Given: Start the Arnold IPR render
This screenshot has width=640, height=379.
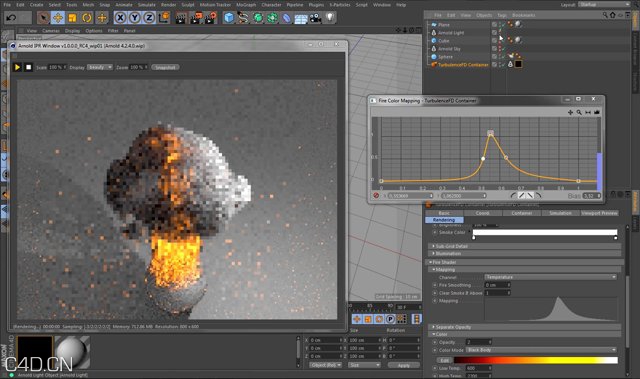Looking at the screenshot, I should (x=17, y=67).
